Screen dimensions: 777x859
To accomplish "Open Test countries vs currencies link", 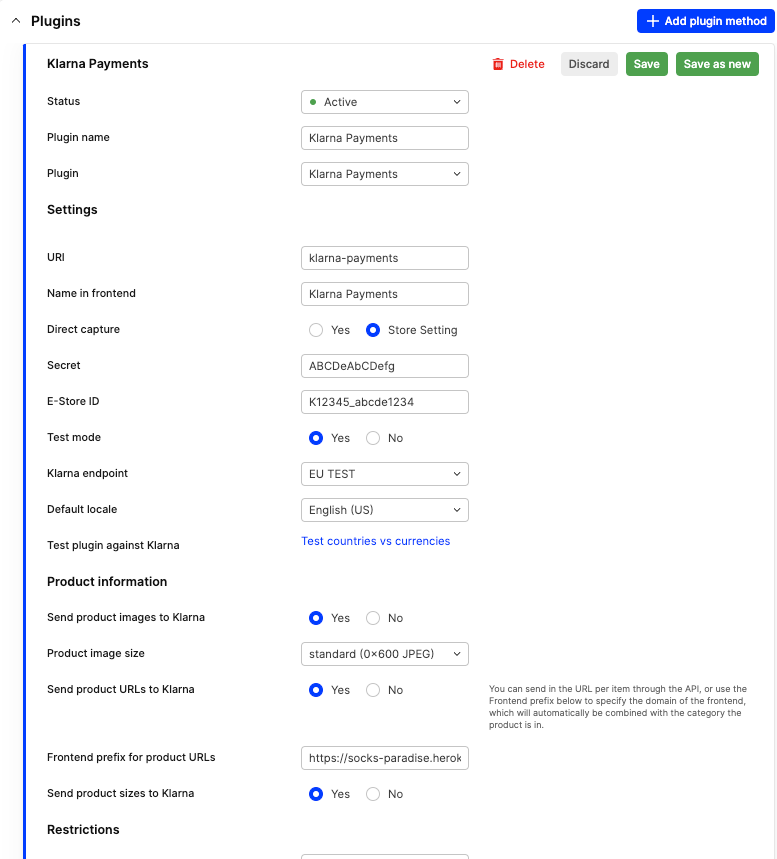I will (x=376, y=541).
